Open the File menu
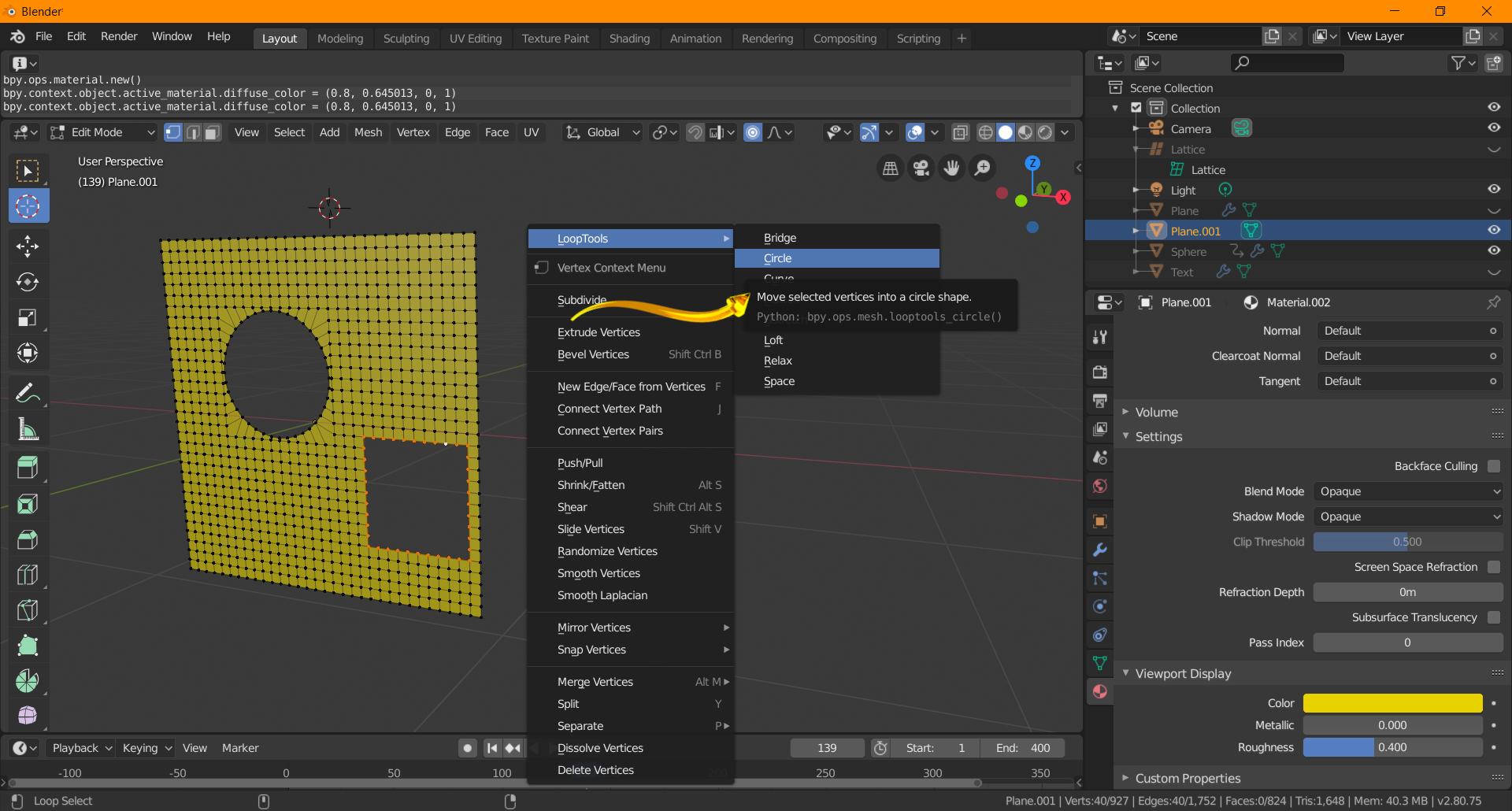The height and width of the screenshot is (811, 1512). (x=44, y=36)
